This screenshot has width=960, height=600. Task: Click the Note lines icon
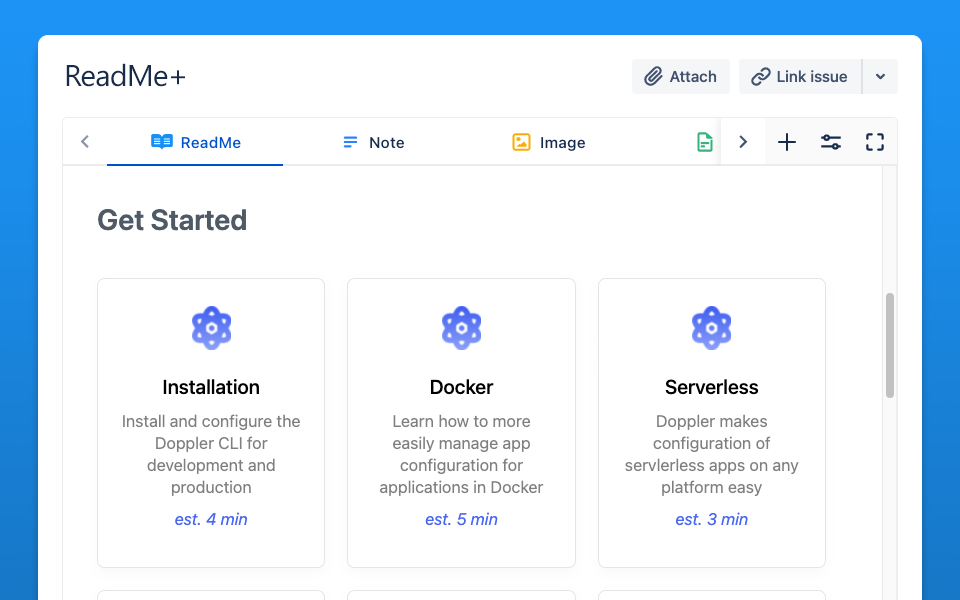[x=350, y=142]
